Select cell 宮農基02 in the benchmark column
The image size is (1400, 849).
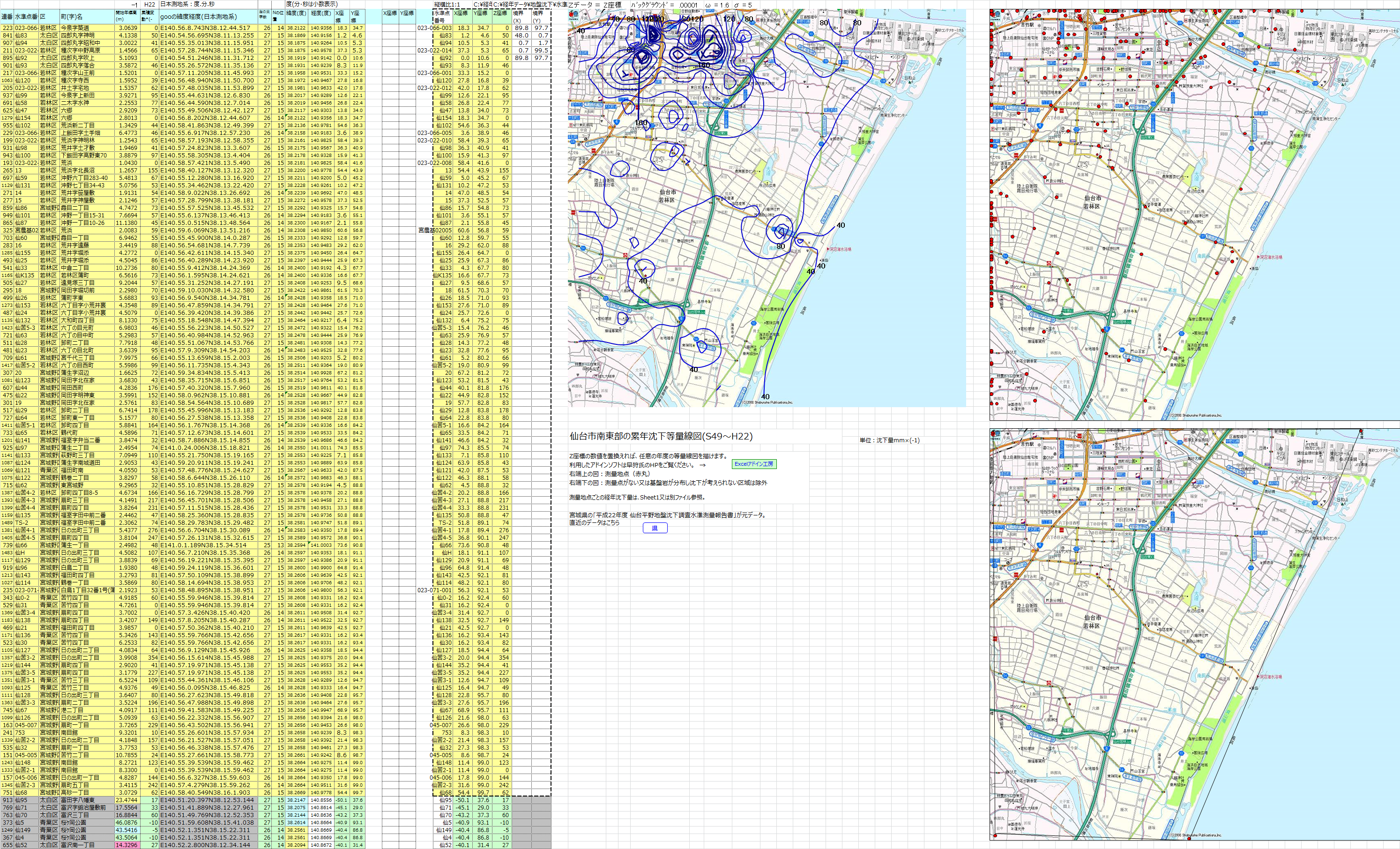[x=27, y=230]
